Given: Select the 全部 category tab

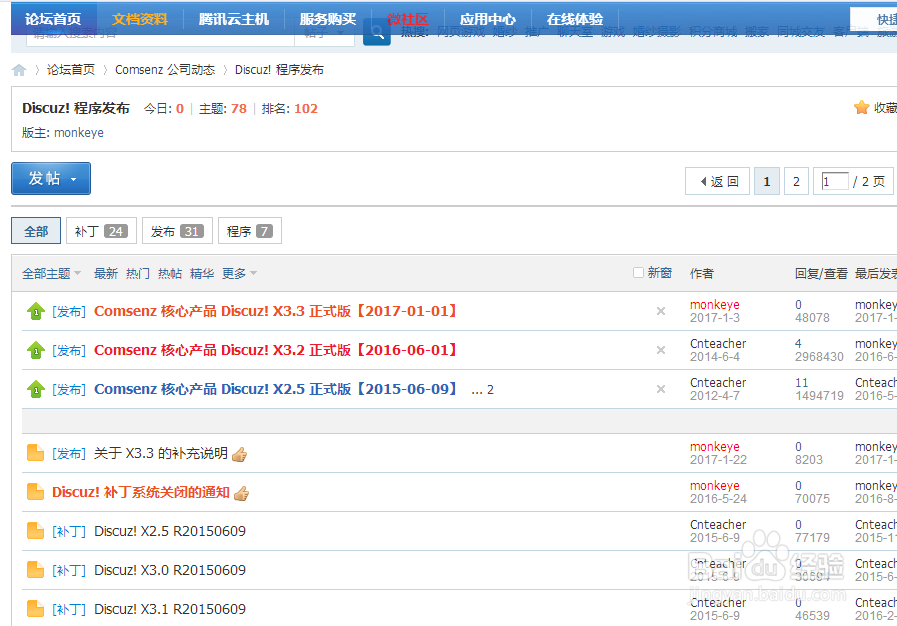Looking at the screenshot, I should tap(36, 231).
